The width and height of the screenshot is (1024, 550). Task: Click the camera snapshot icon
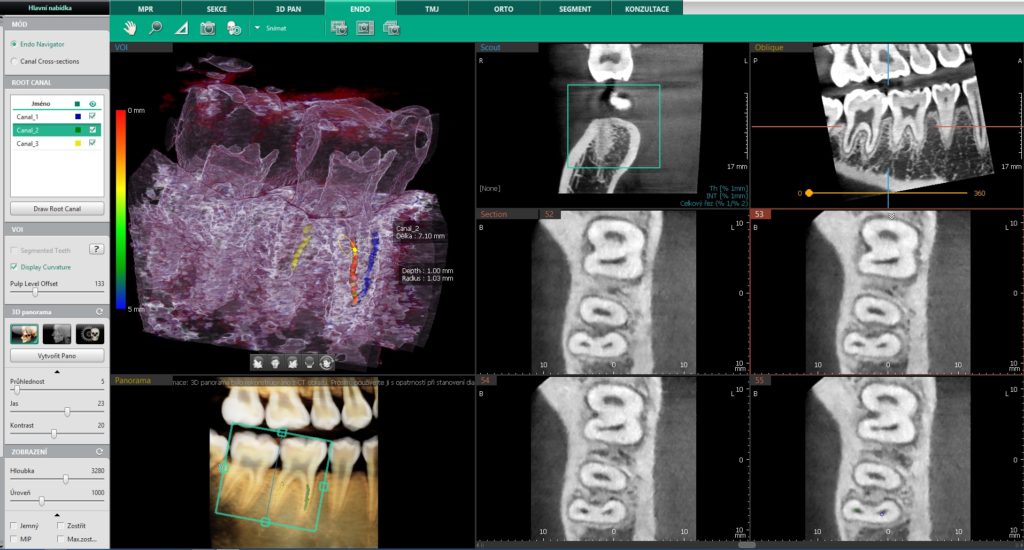[207, 28]
